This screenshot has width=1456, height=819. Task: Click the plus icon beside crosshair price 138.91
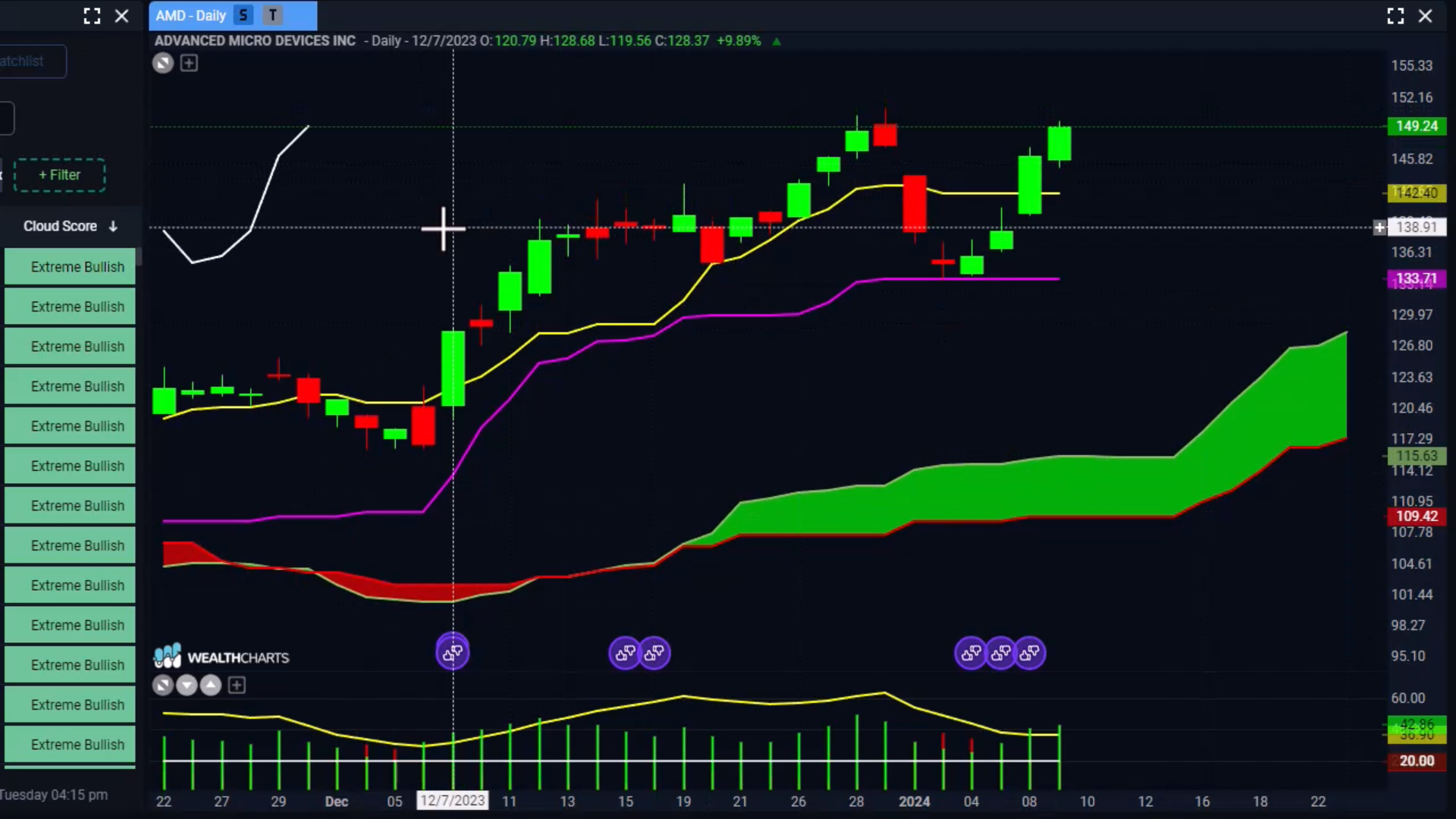pyautogui.click(x=1379, y=227)
